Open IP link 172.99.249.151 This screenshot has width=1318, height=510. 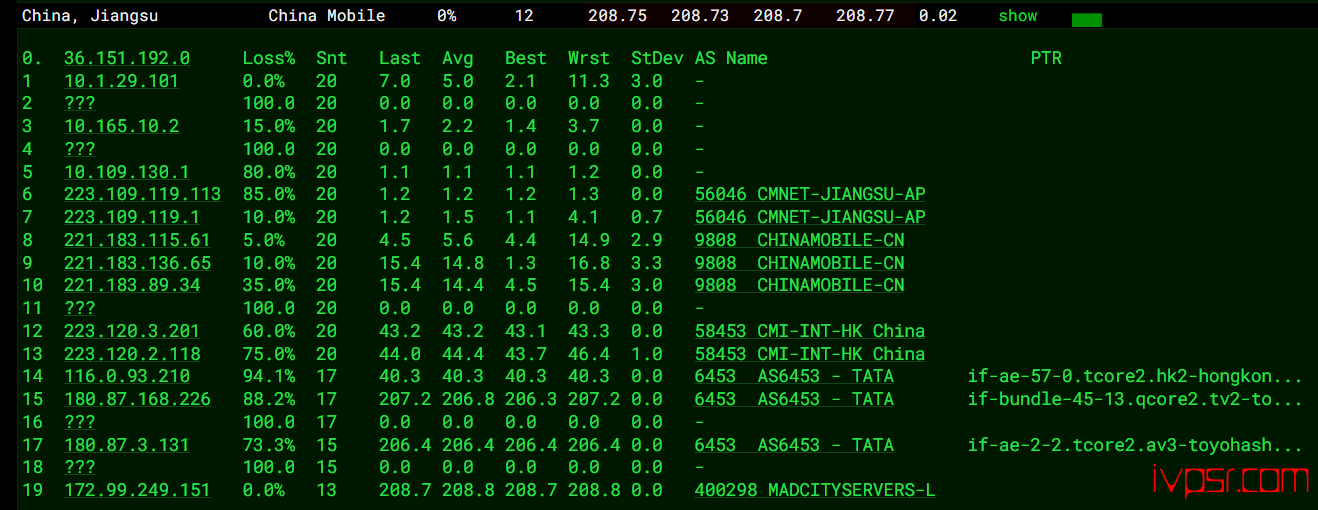pos(137,490)
